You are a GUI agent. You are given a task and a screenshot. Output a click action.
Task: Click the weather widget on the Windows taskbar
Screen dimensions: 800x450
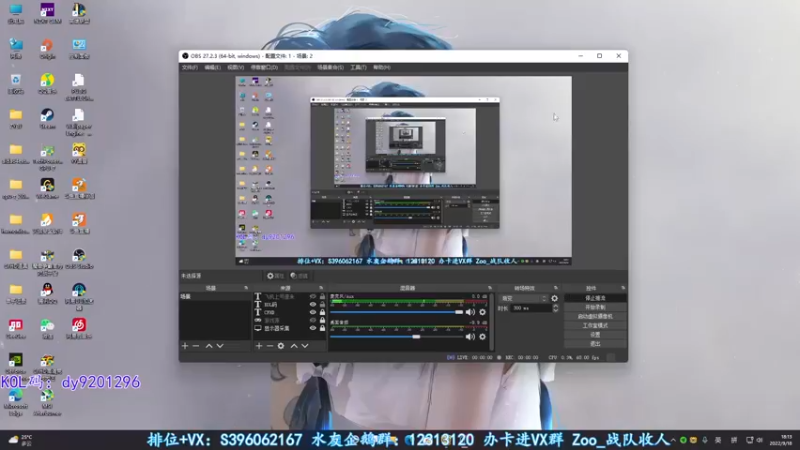click(20, 440)
